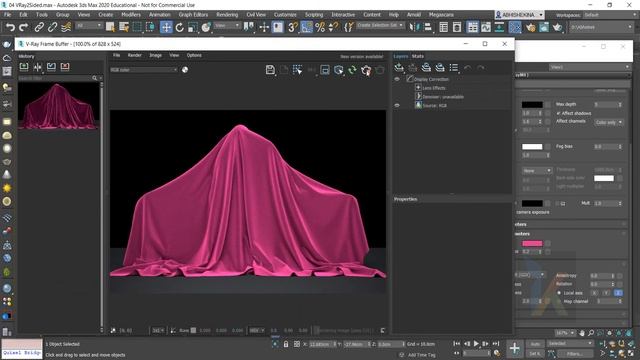
Task: Open the RGB color channel dropdown
Action: pos(144,70)
